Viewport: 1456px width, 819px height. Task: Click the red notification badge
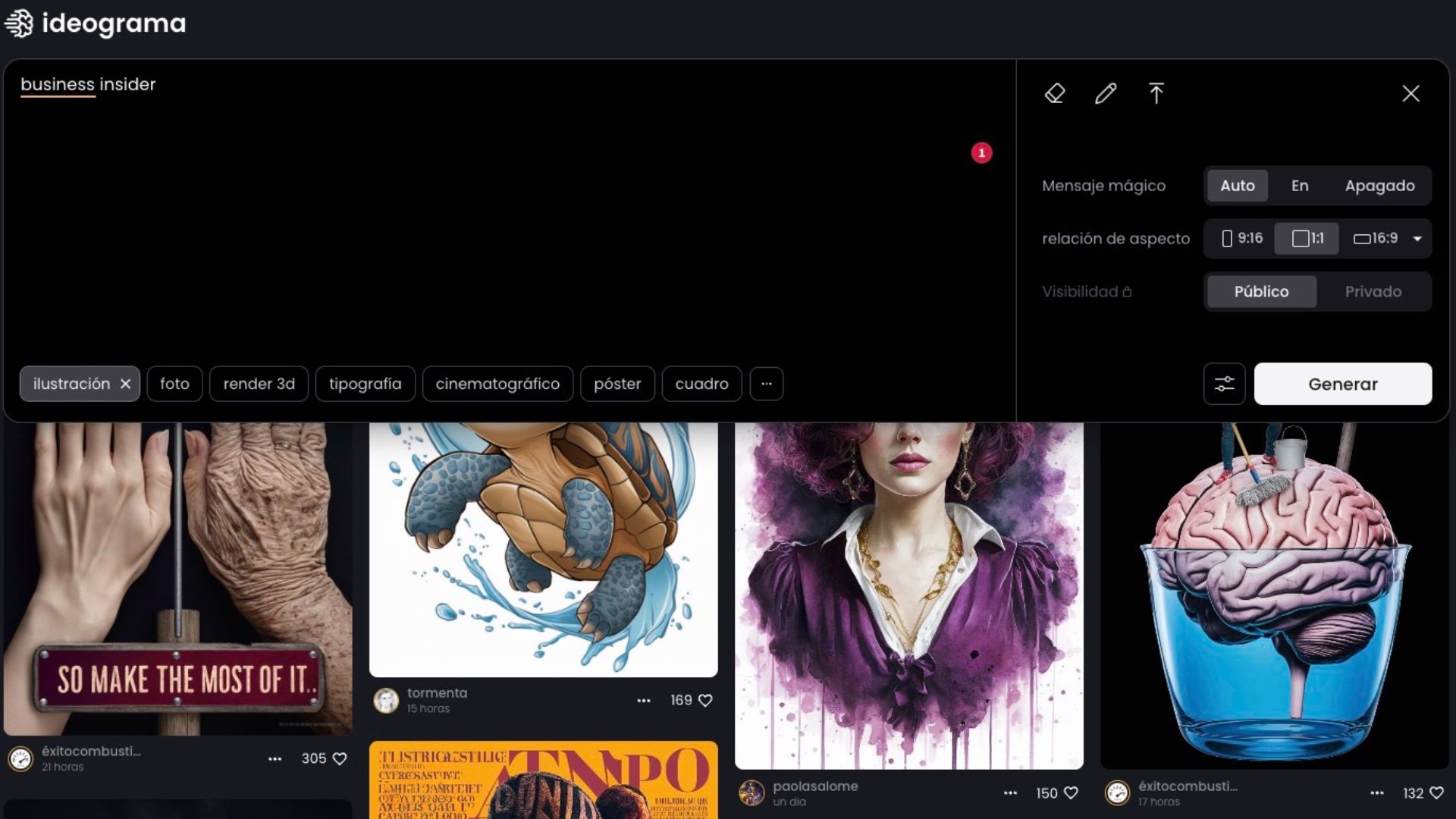[x=983, y=152]
